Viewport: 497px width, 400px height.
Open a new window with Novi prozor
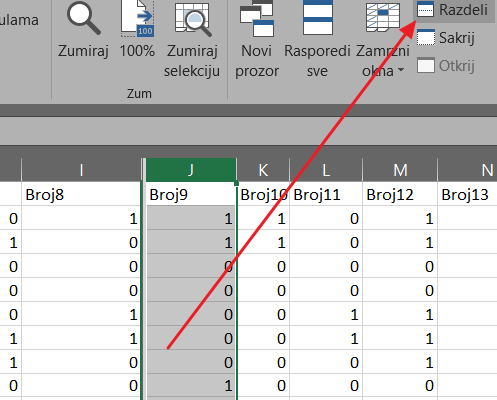[257, 18]
